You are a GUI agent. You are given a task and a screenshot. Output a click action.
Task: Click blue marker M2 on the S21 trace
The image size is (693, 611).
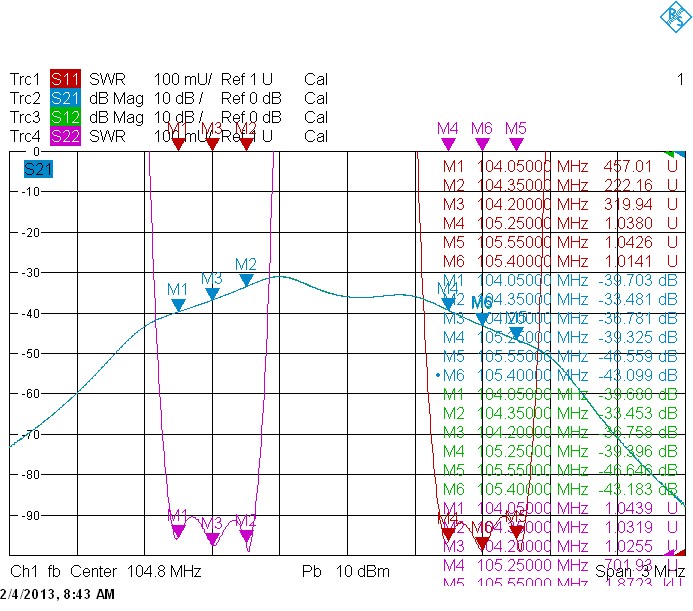(246, 280)
